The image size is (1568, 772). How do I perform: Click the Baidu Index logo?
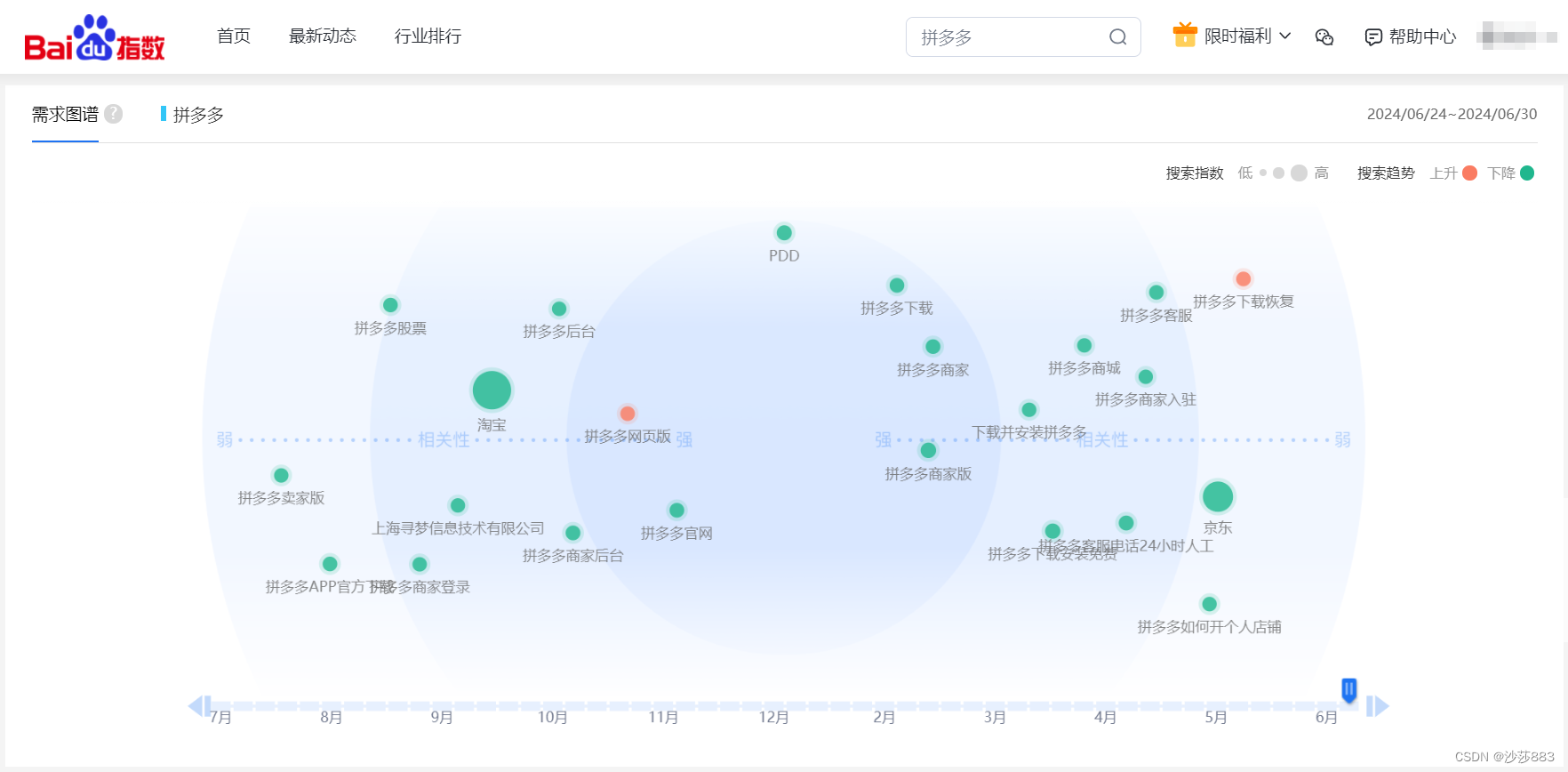[94, 37]
